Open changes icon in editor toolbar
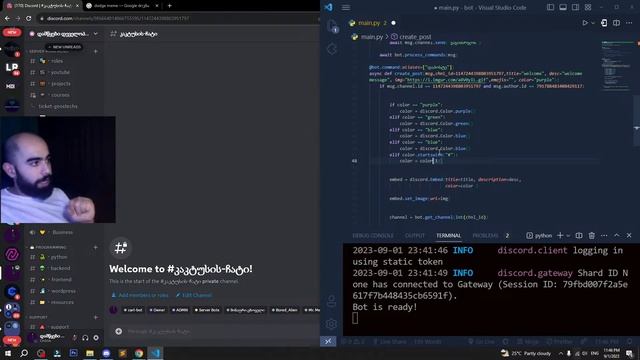 604,23
